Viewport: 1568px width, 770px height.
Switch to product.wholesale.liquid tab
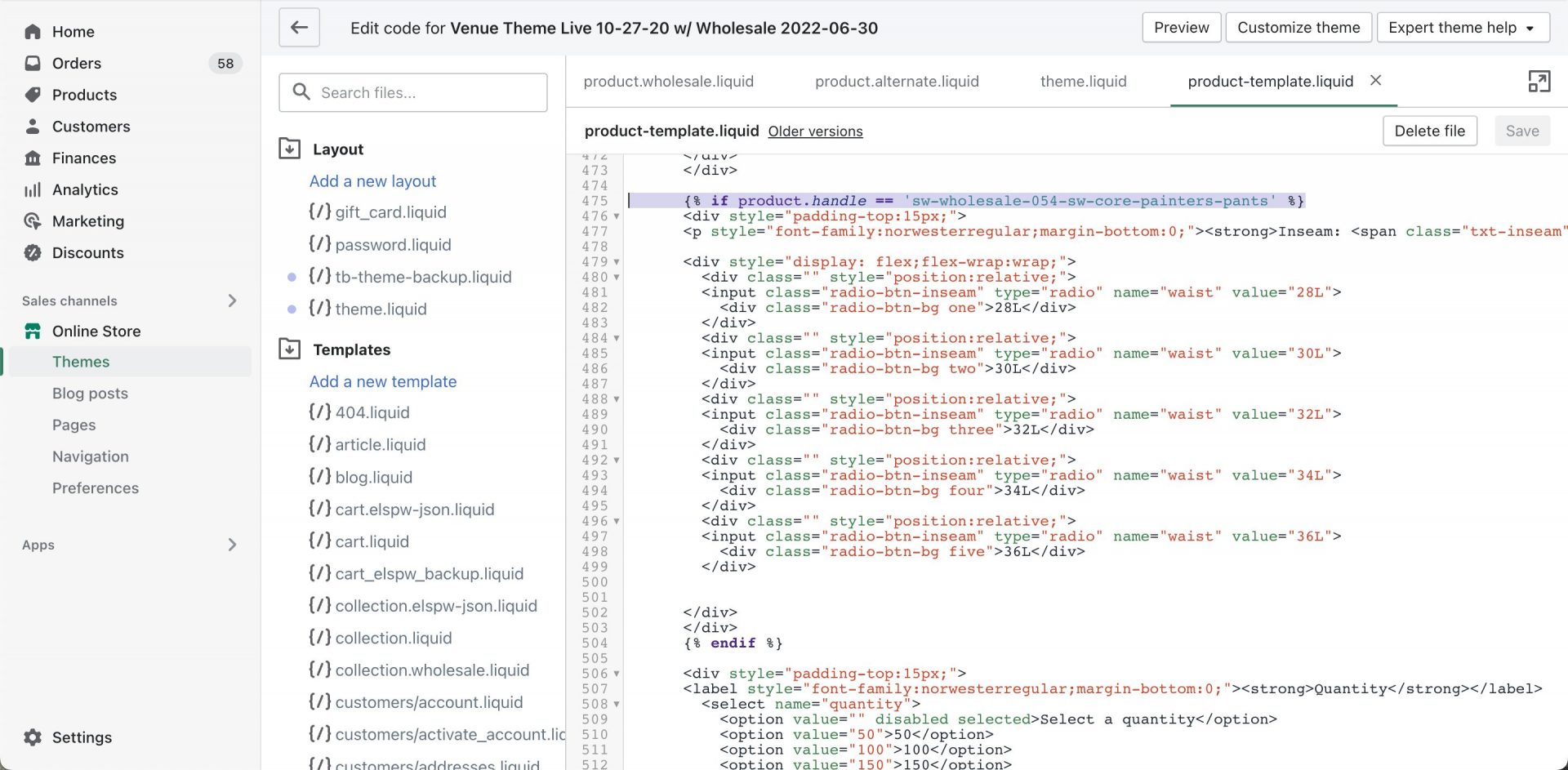tap(668, 81)
